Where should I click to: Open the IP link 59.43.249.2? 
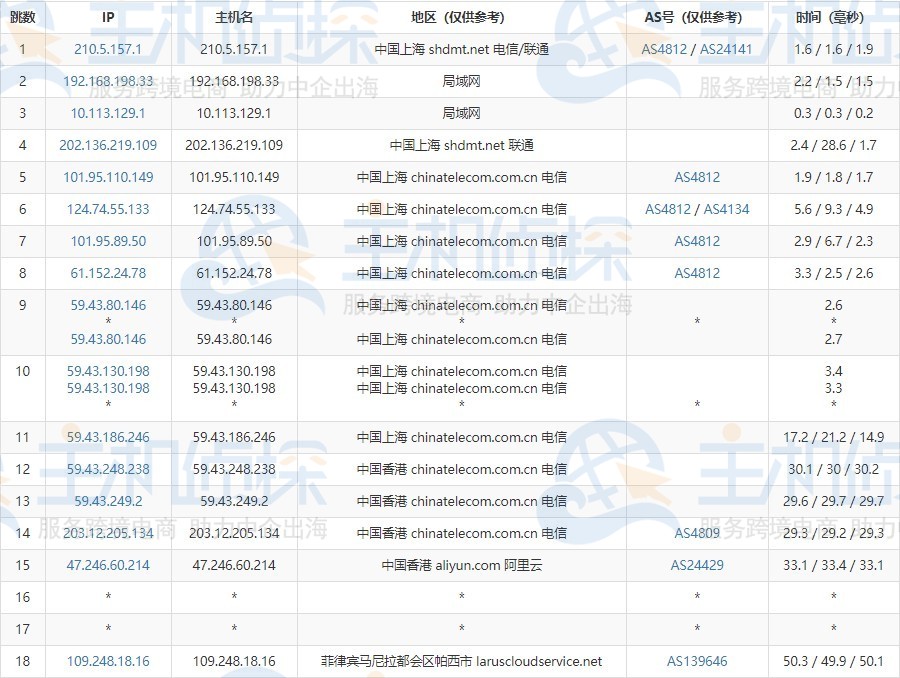click(x=108, y=501)
